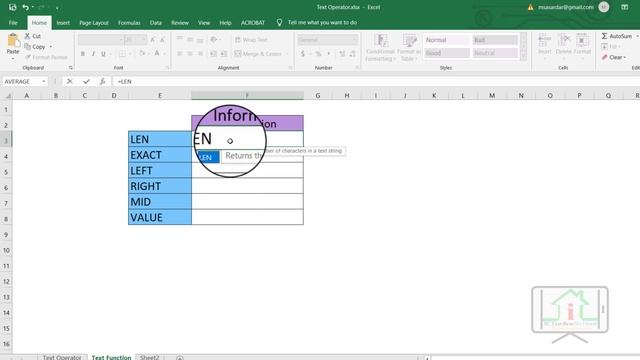Click the Accounting dollar format icon

pos(302,54)
